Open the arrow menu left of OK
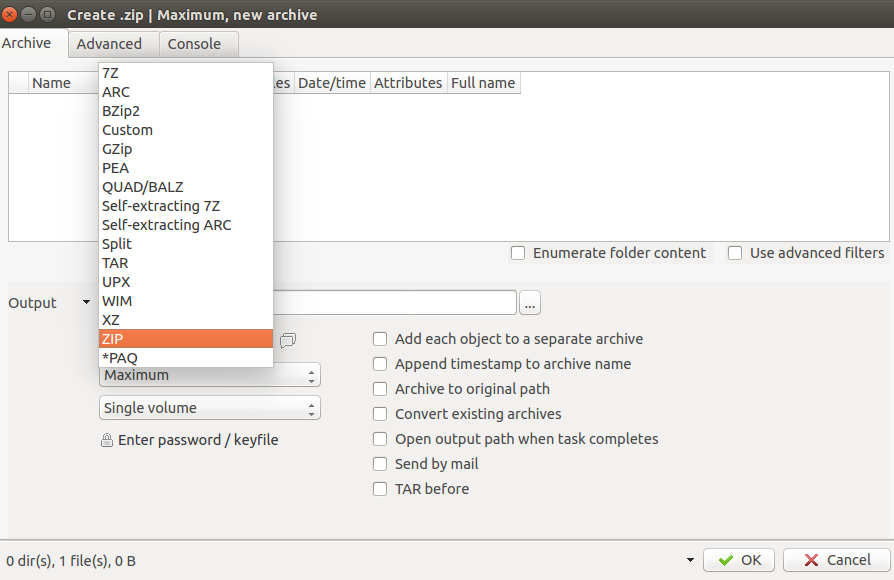Screen dimensions: 894x580 click(690, 560)
